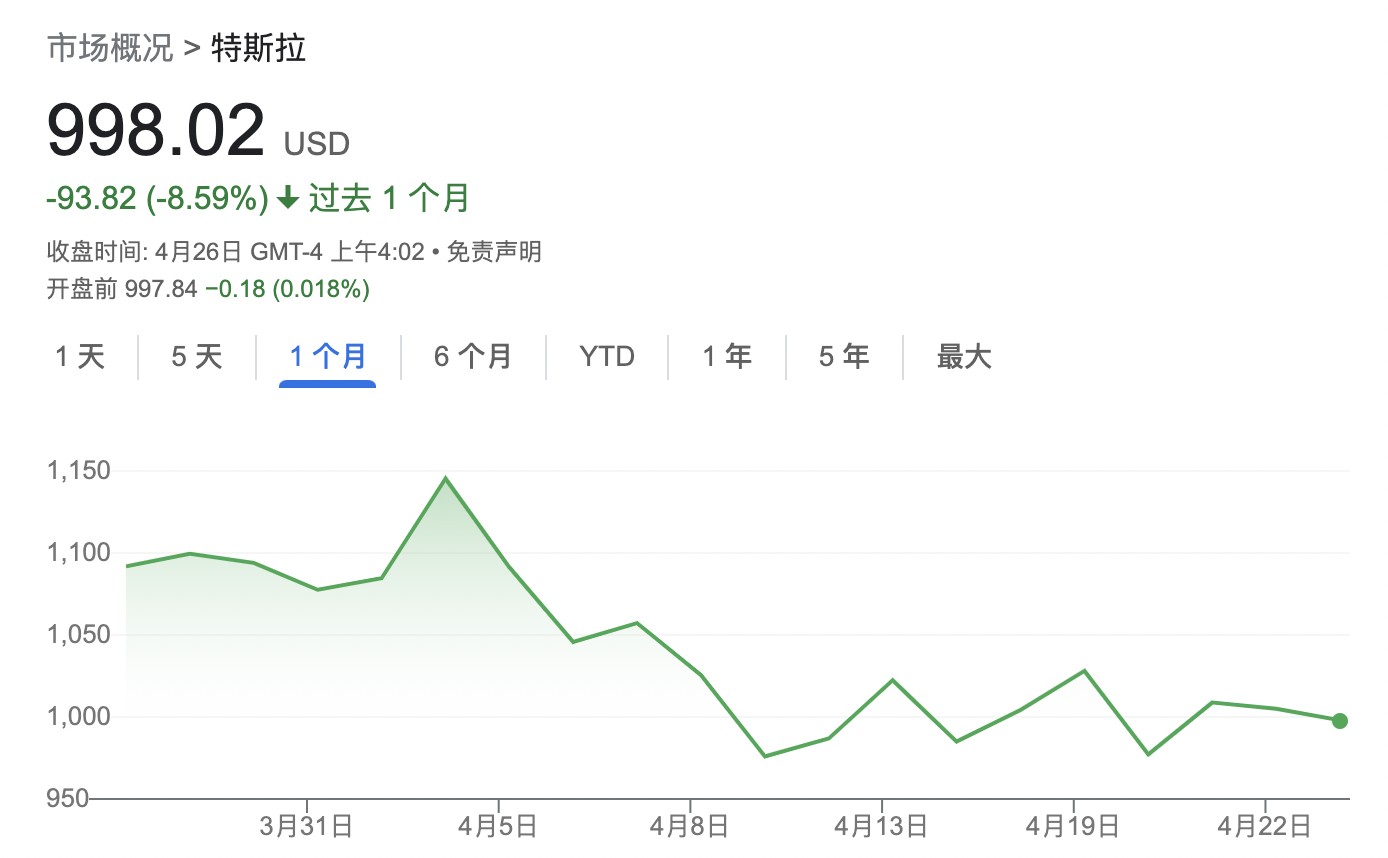The width and height of the screenshot is (1388, 858).
Task: Select the 5 年 range tab
Action: 844,356
